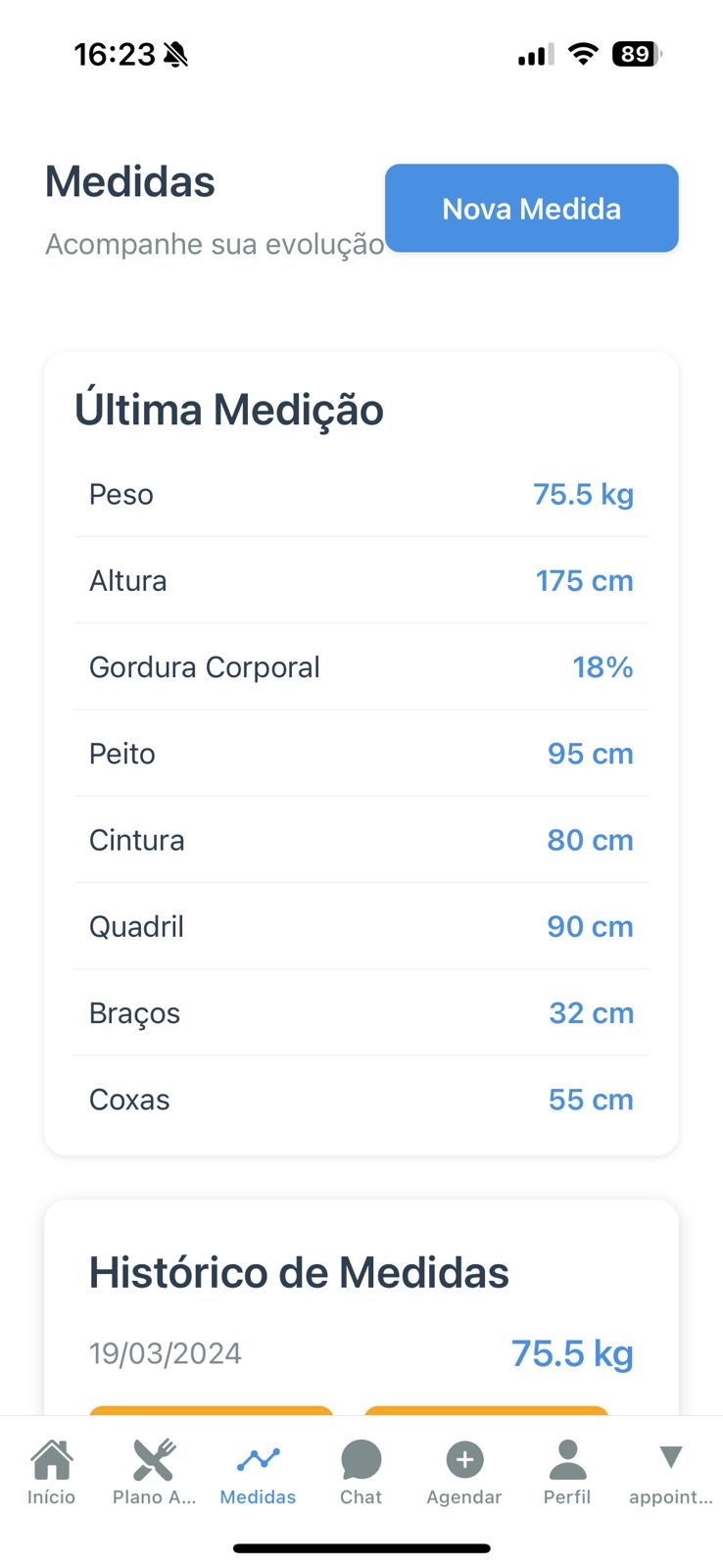Screen dimensions: 723x1568
Task: Open the Plano fork and knife icon
Action: pyautogui.click(x=154, y=1460)
